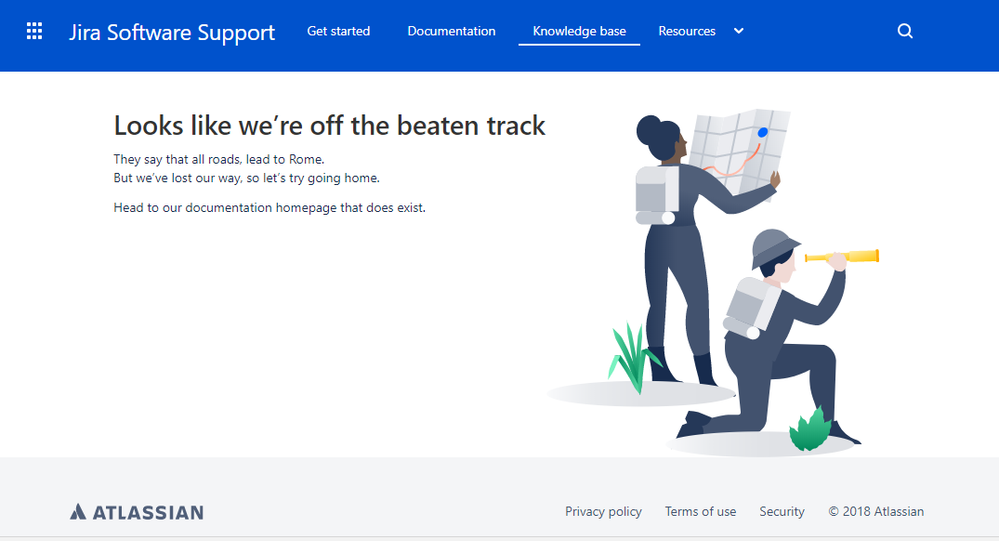Open the Documentation nav link
The height and width of the screenshot is (541, 999).
[x=451, y=31]
